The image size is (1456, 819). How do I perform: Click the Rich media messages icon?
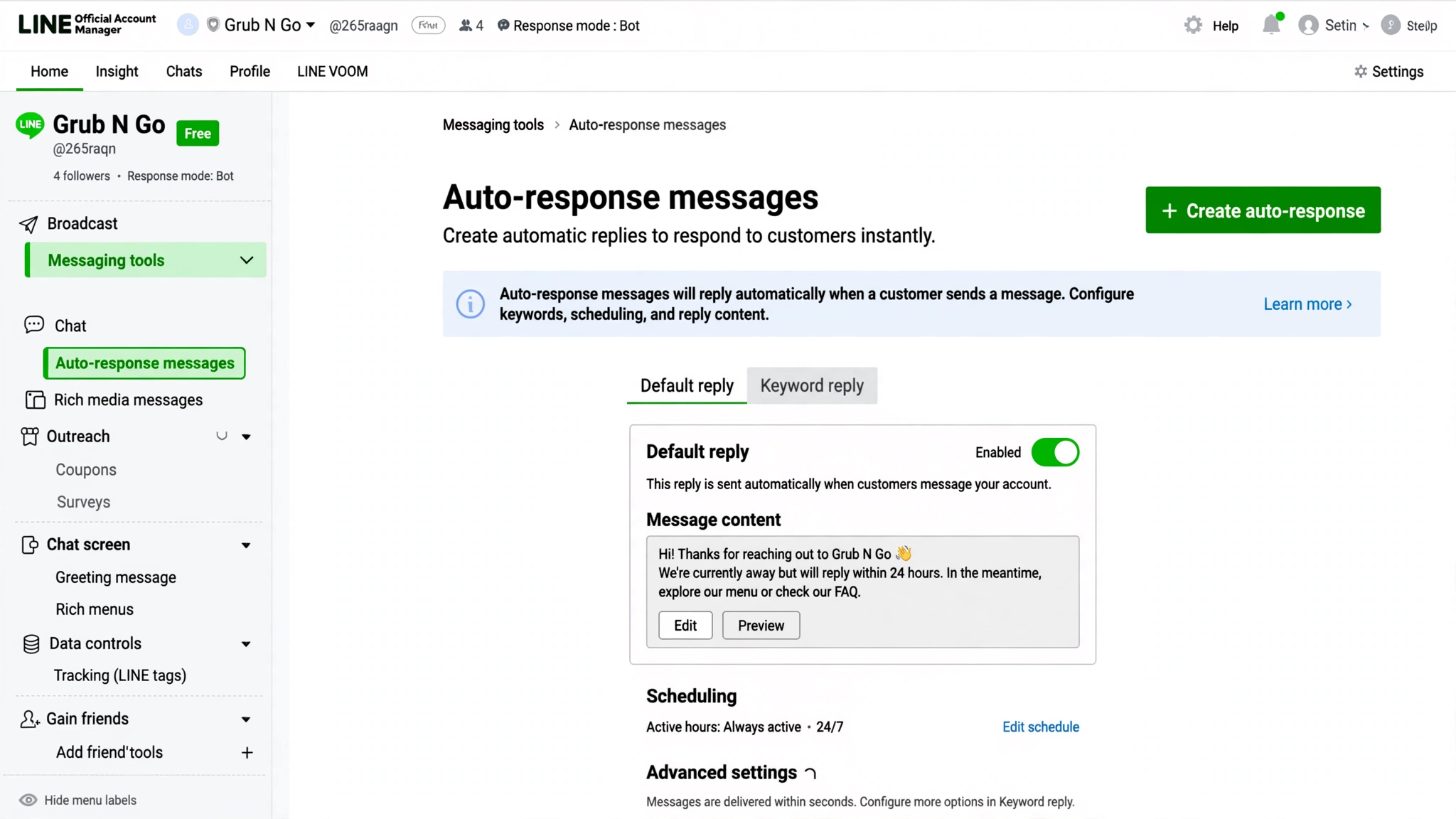[x=35, y=400]
